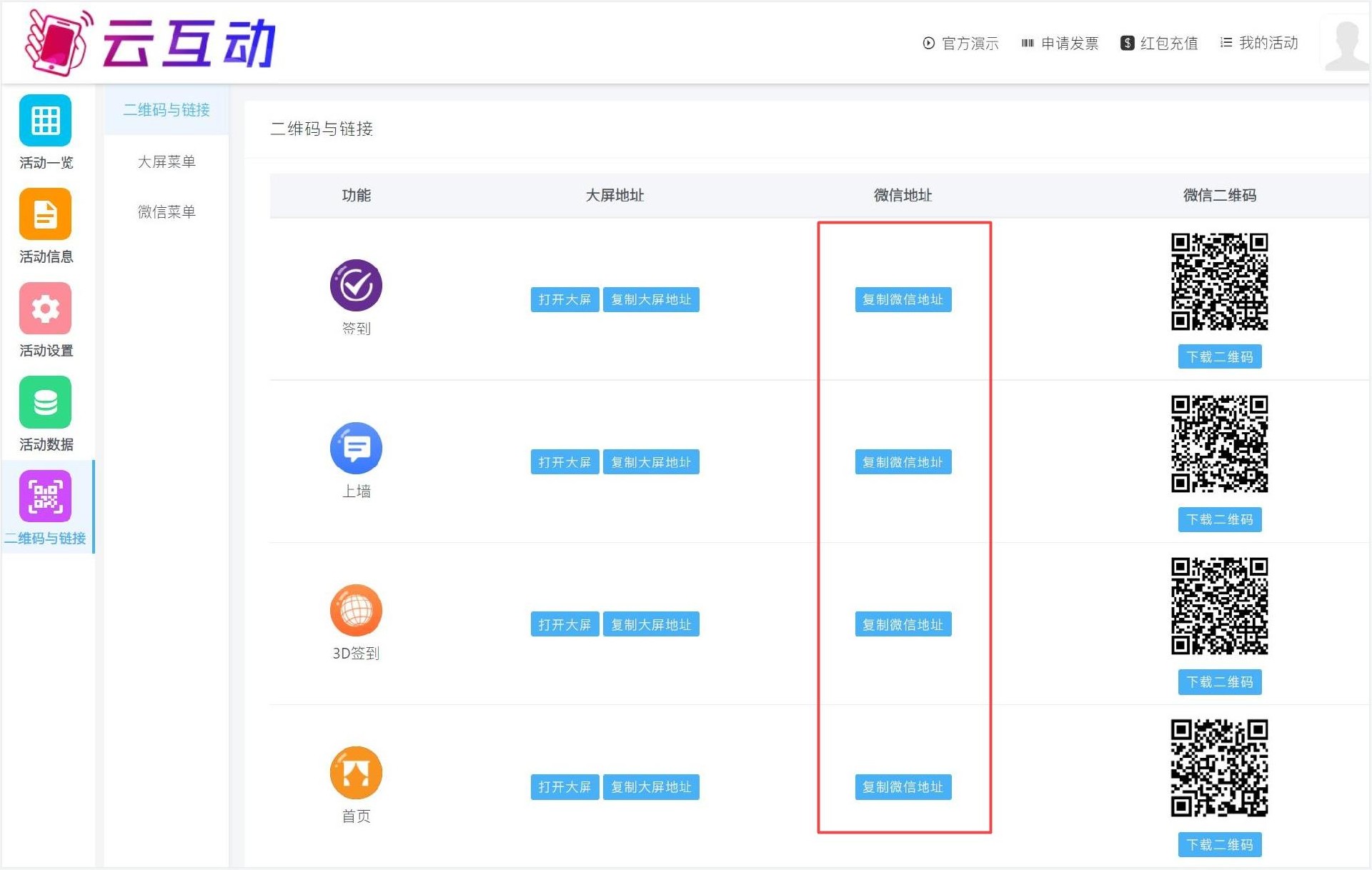Viewport: 1372px width, 870px height.
Task: Switch to the 大屏菜单 submenu
Action: click(166, 161)
